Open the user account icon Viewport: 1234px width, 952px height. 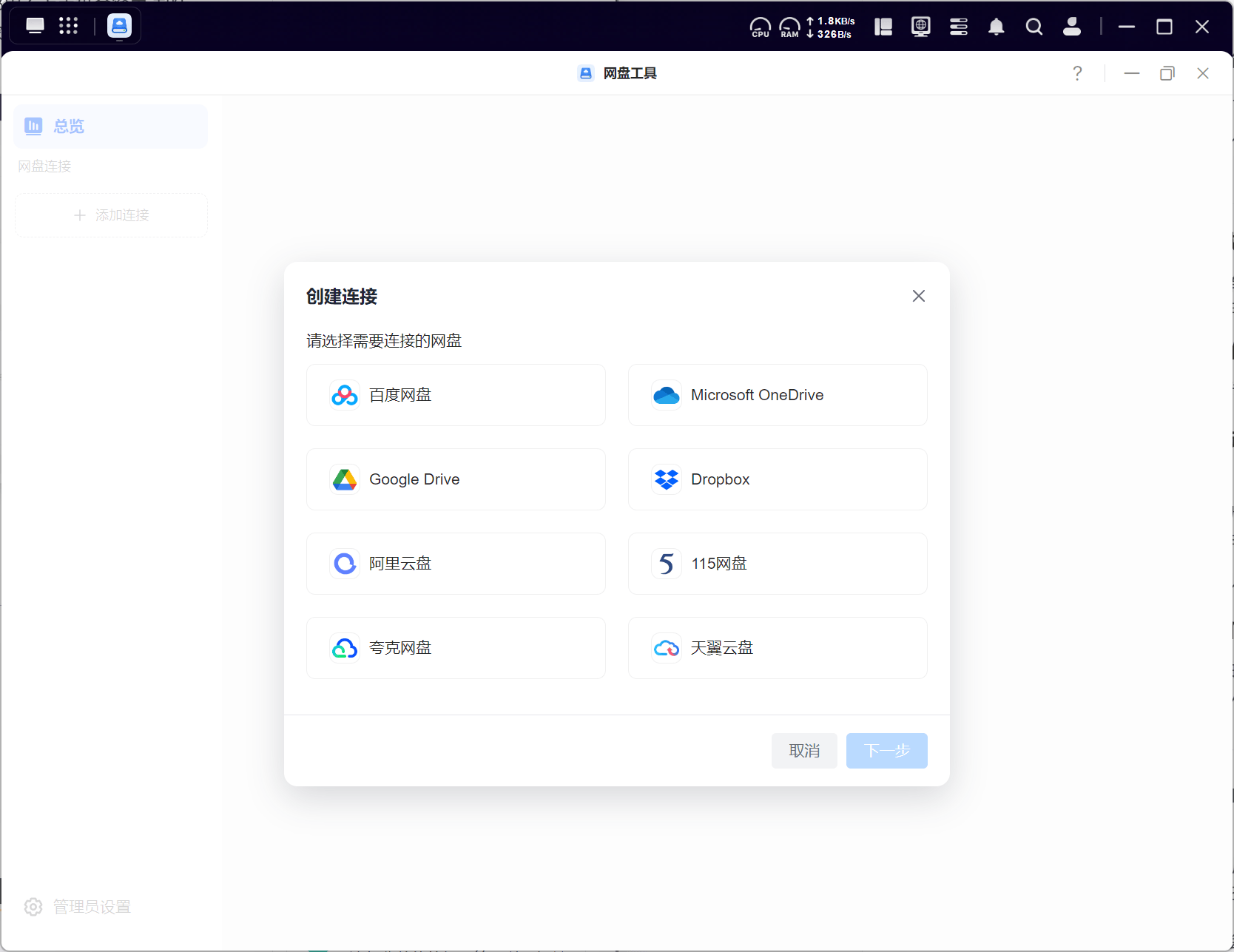1071,27
